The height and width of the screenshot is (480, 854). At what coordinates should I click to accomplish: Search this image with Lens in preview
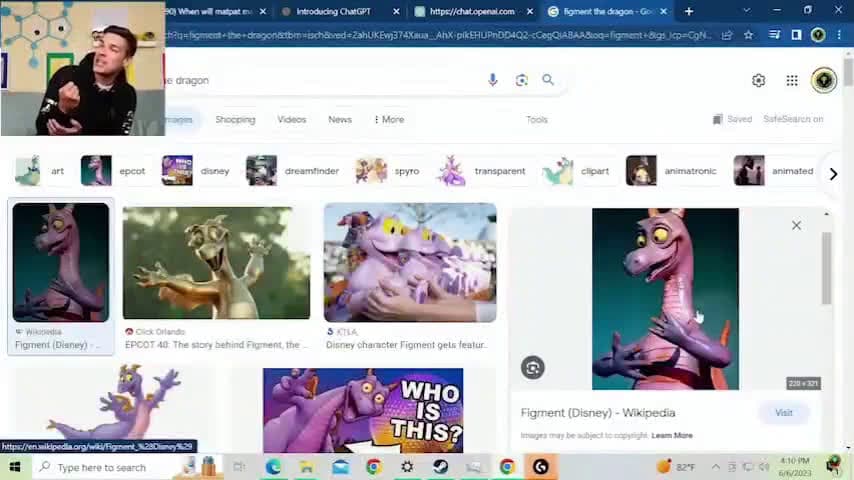pos(533,367)
